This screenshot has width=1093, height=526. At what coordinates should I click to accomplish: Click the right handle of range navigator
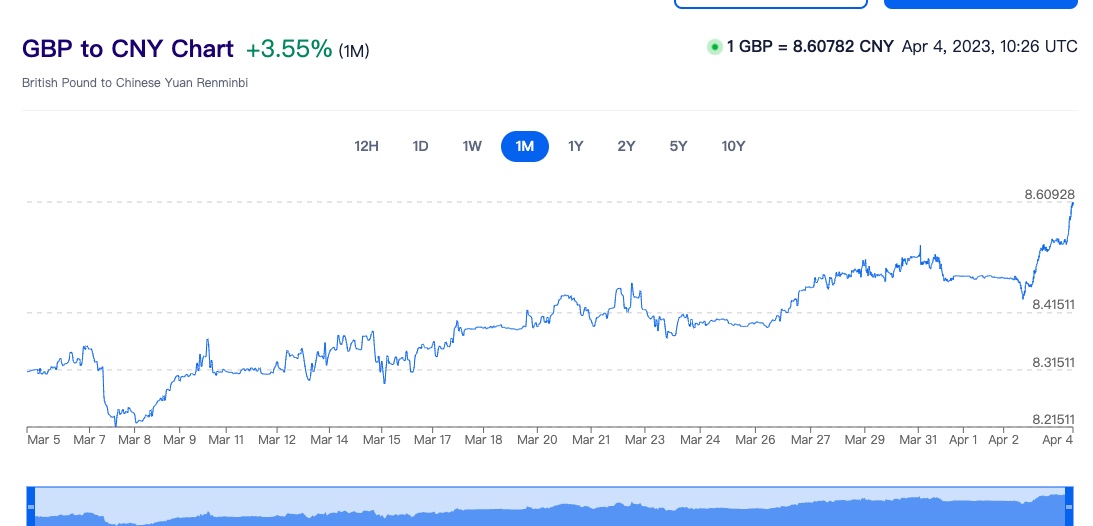(x=1068, y=507)
